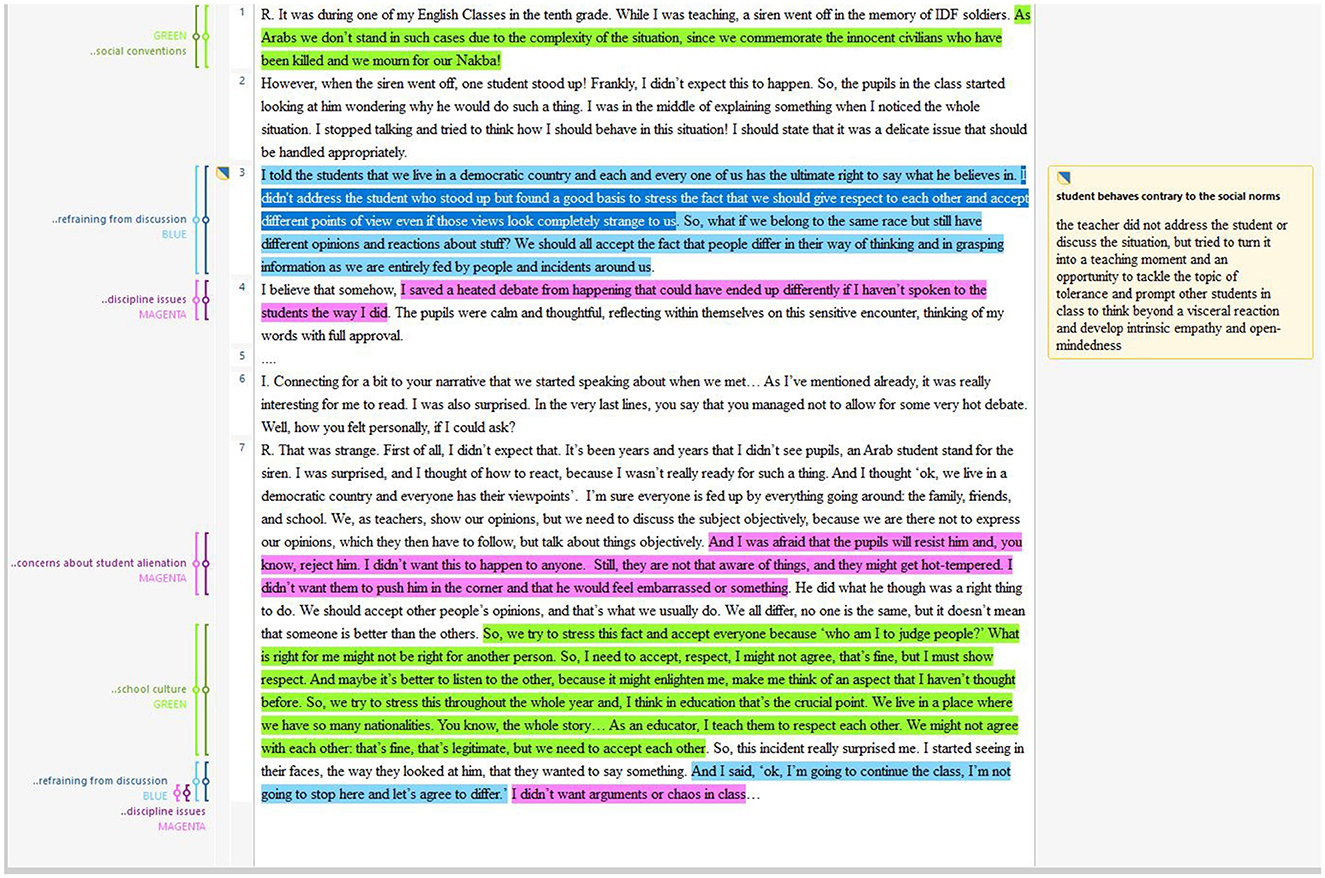1325x878 pixels.
Task: Select paragraph number 6
Action: (x=241, y=379)
